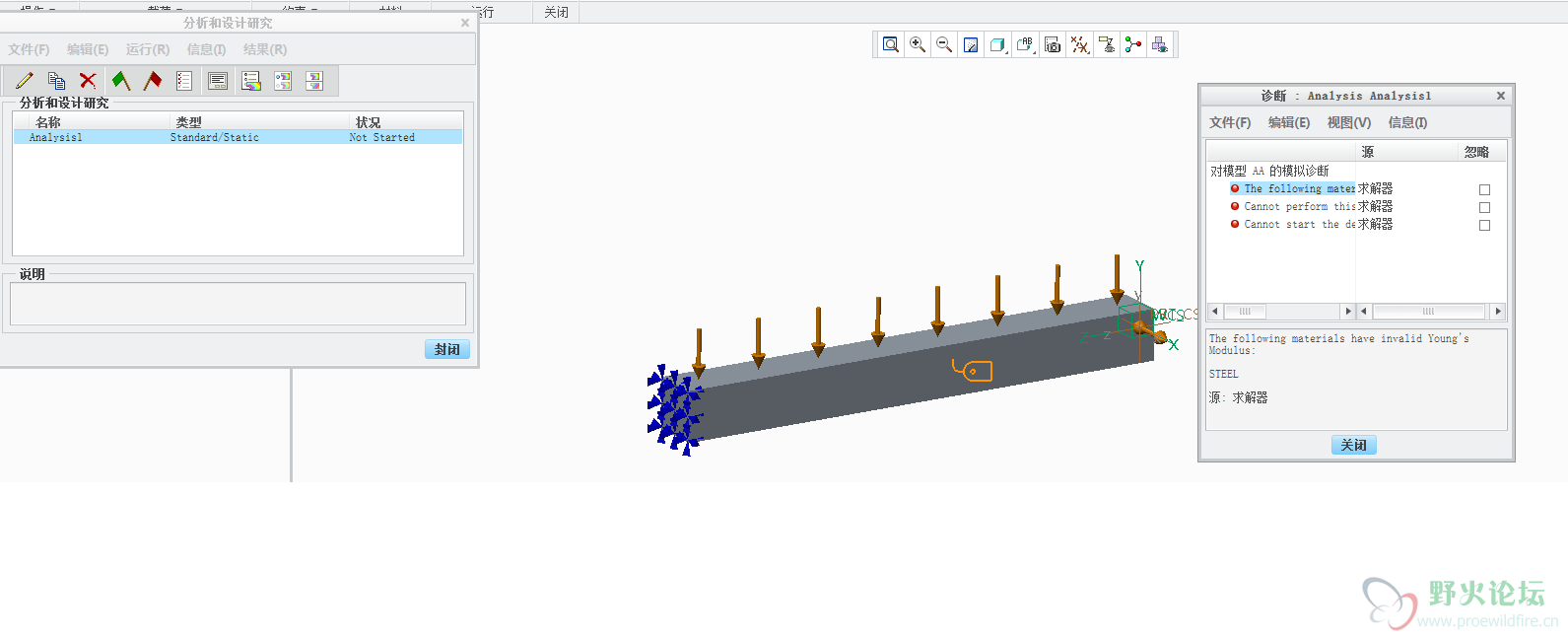Viewport: 1568px width, 639px height.
Task: Tick ignore checkbox for 'The following mater' row
Action: click(1484, 189)
